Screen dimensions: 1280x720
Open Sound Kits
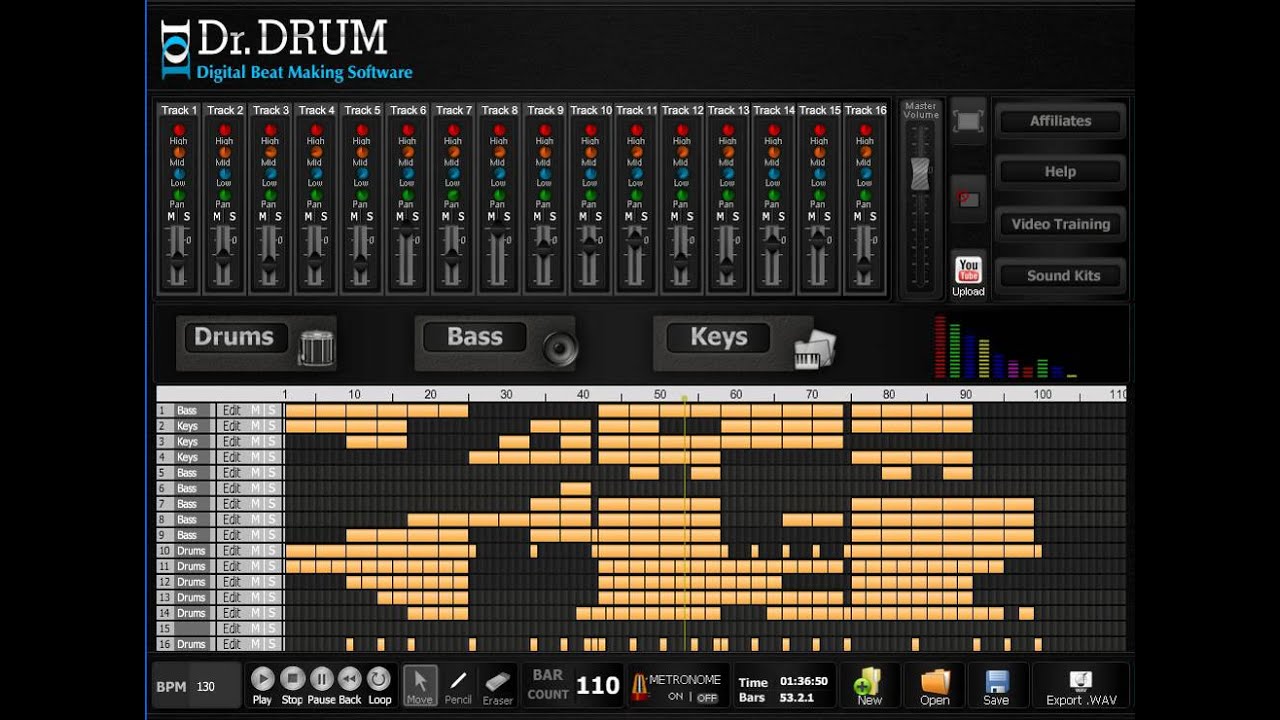(1060, 275)
